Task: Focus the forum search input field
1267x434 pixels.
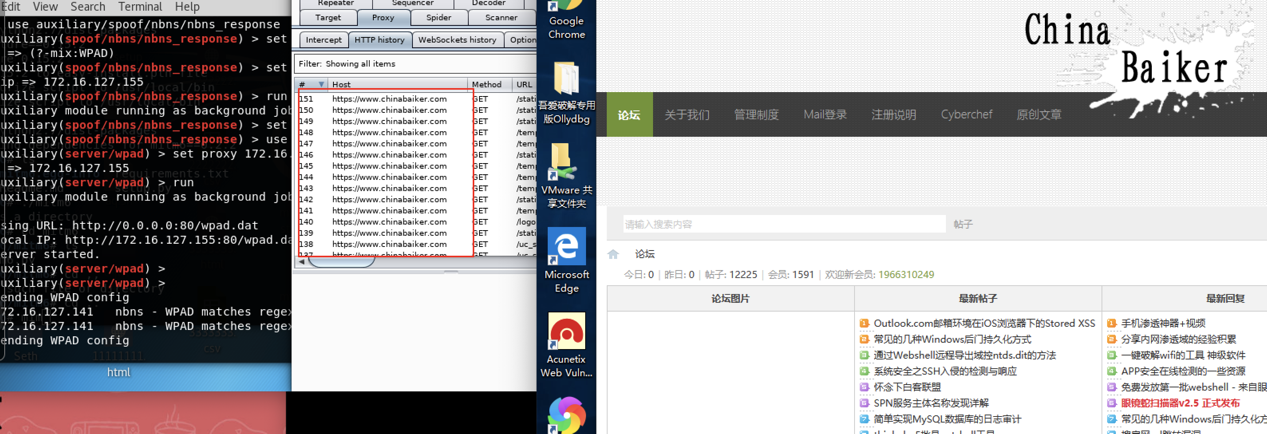Action: (782, 225)
